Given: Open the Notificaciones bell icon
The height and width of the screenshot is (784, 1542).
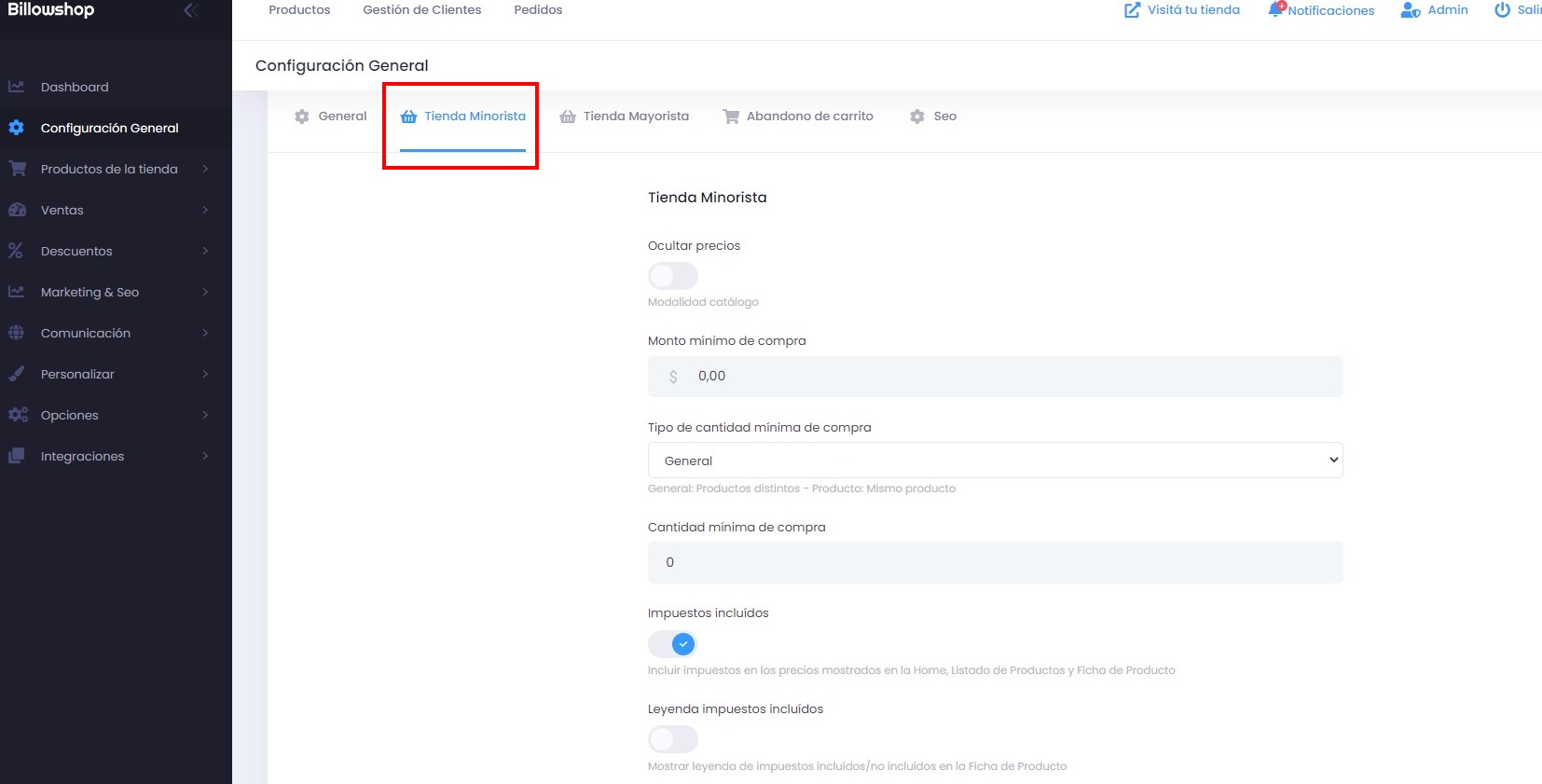Looking at the screenshot, I should pyautogui.click(x=1275, y=10).
